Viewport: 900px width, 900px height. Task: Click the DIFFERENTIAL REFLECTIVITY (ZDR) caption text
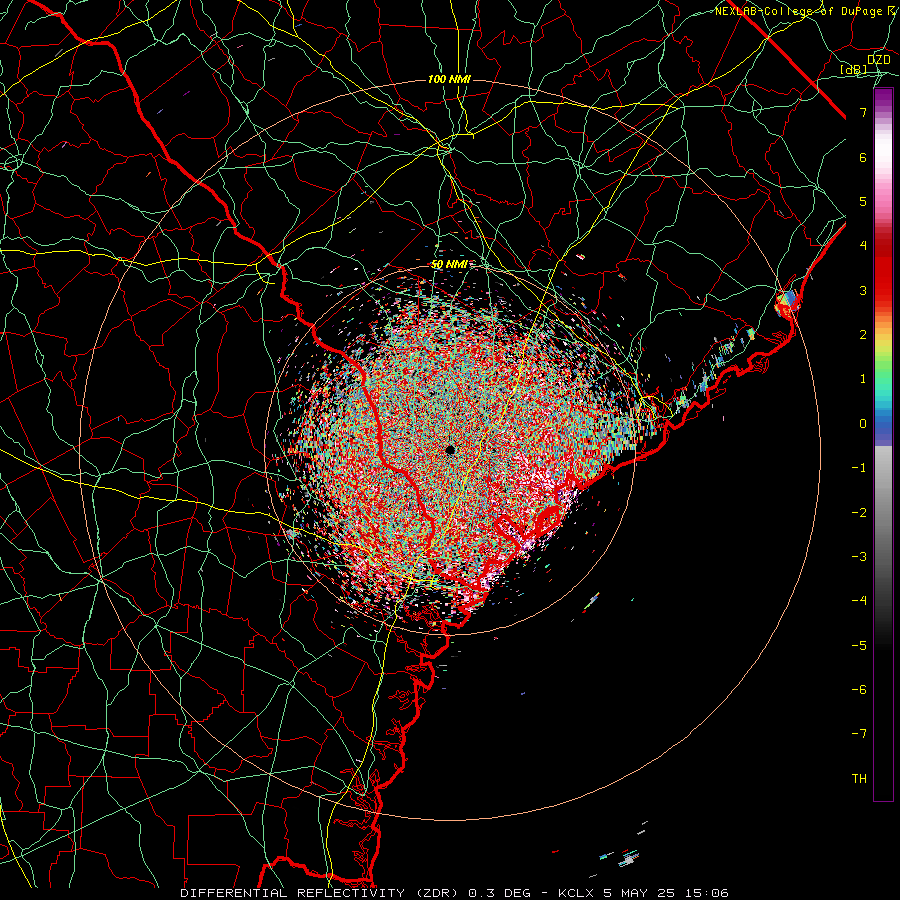click(x=321, y=893)
